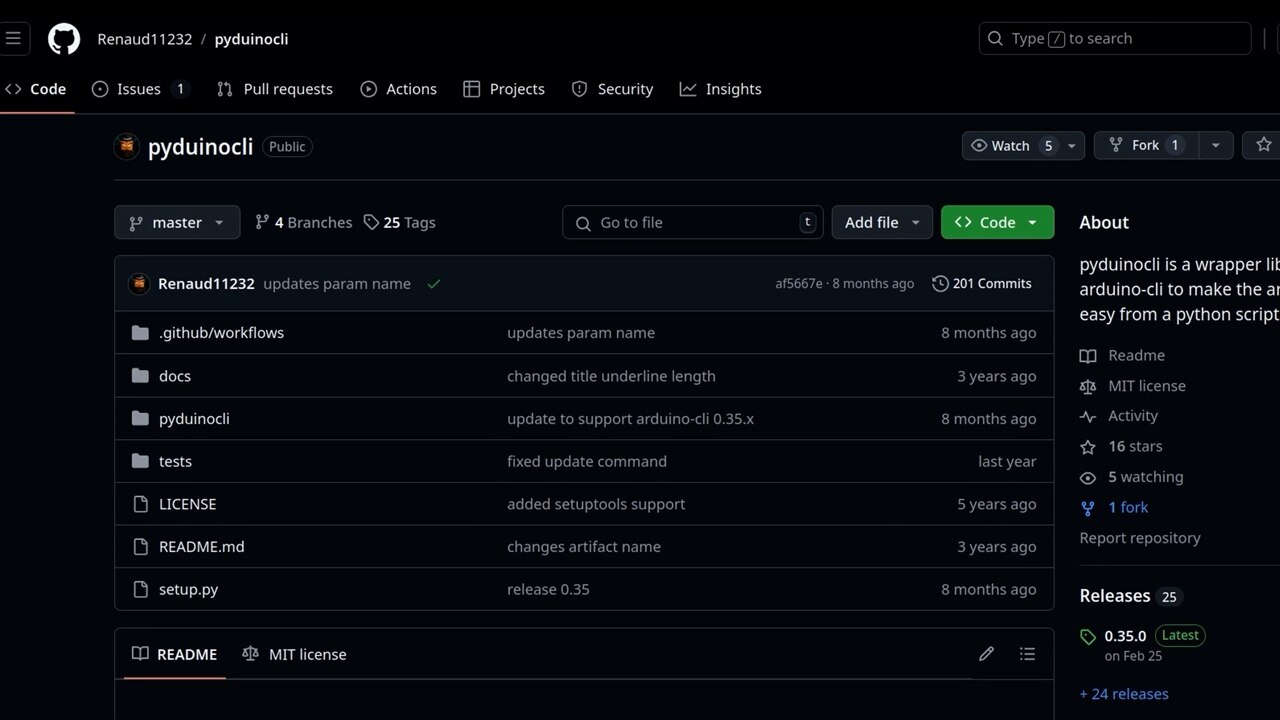The width and height of the screenshot is (1280, 720).
Task: Open the green Code dropdown
Action: tap(997, 222)
